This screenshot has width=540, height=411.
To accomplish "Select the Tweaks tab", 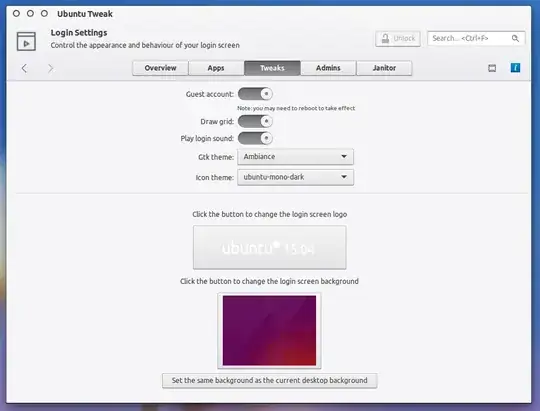I will pos(272,68).
